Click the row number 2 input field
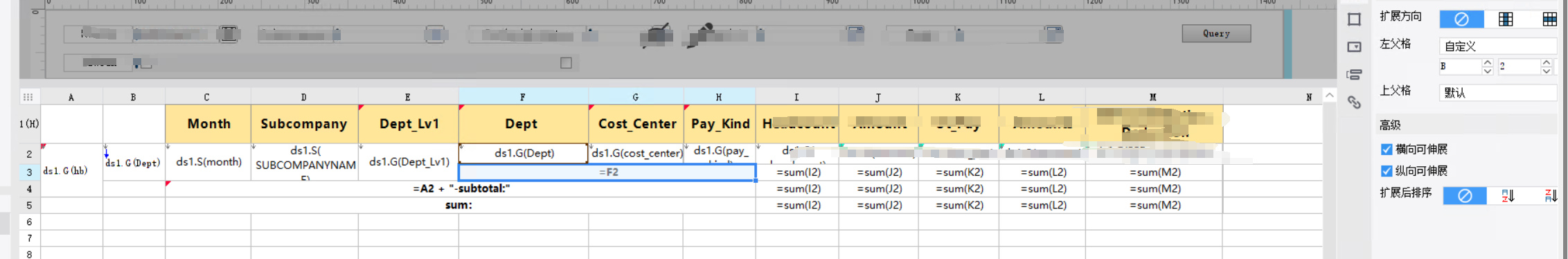 [x=1520, y=66]
